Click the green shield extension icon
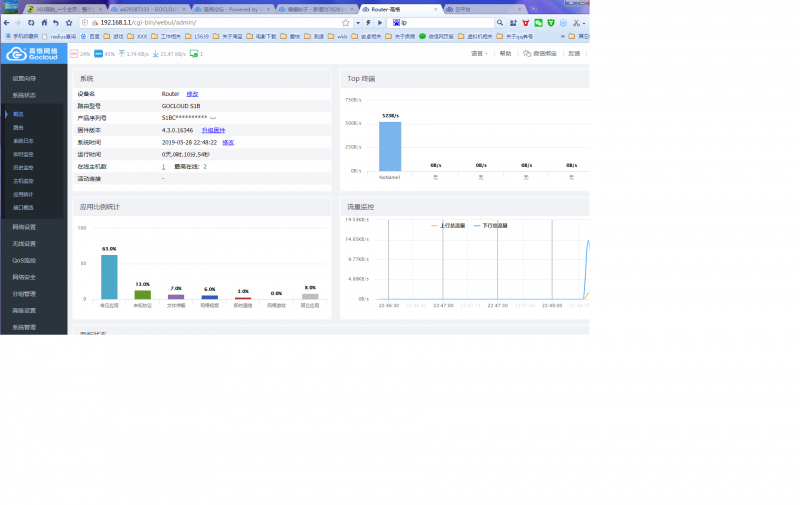This screenshot has width=800, height=505. click(551, 22)
